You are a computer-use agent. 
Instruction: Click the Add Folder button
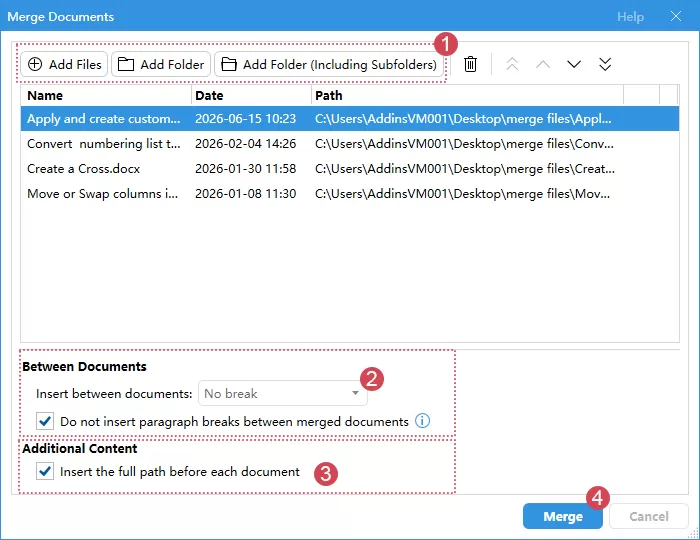tap(161, 64)
